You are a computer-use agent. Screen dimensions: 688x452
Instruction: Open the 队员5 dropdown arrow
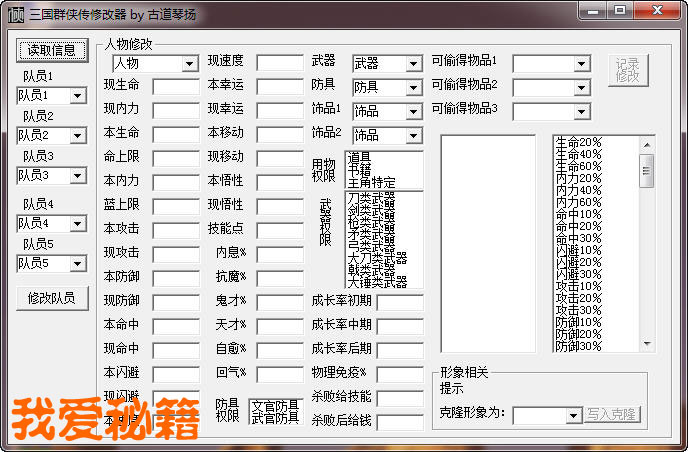78,264
